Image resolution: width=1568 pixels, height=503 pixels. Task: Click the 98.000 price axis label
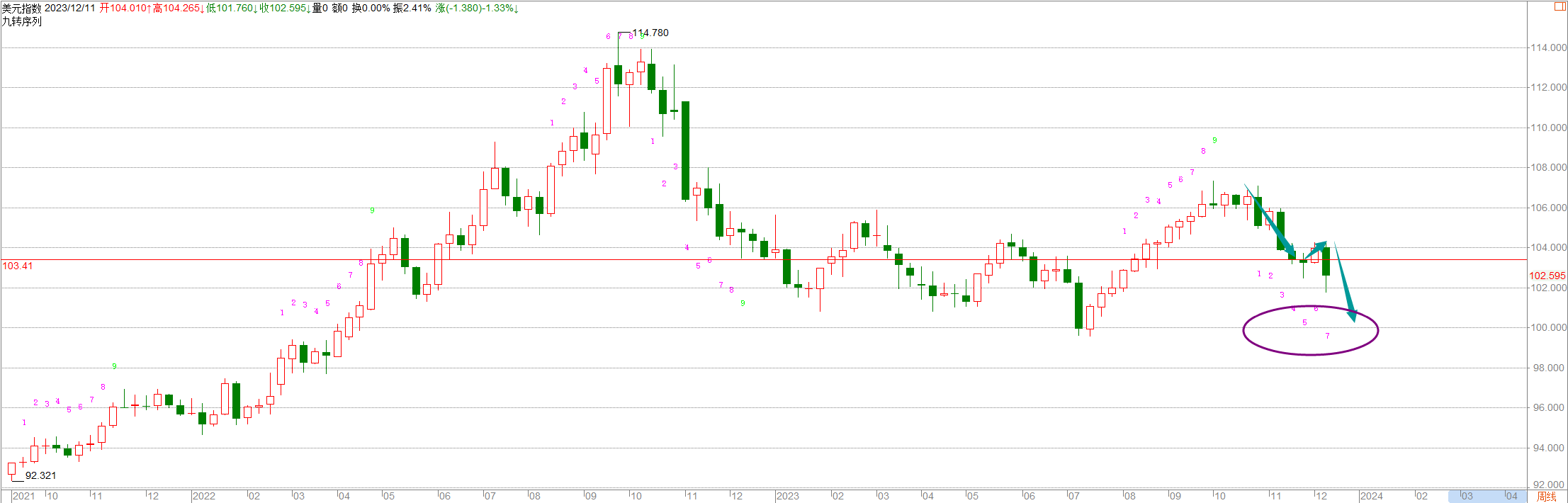(1549, 368)
